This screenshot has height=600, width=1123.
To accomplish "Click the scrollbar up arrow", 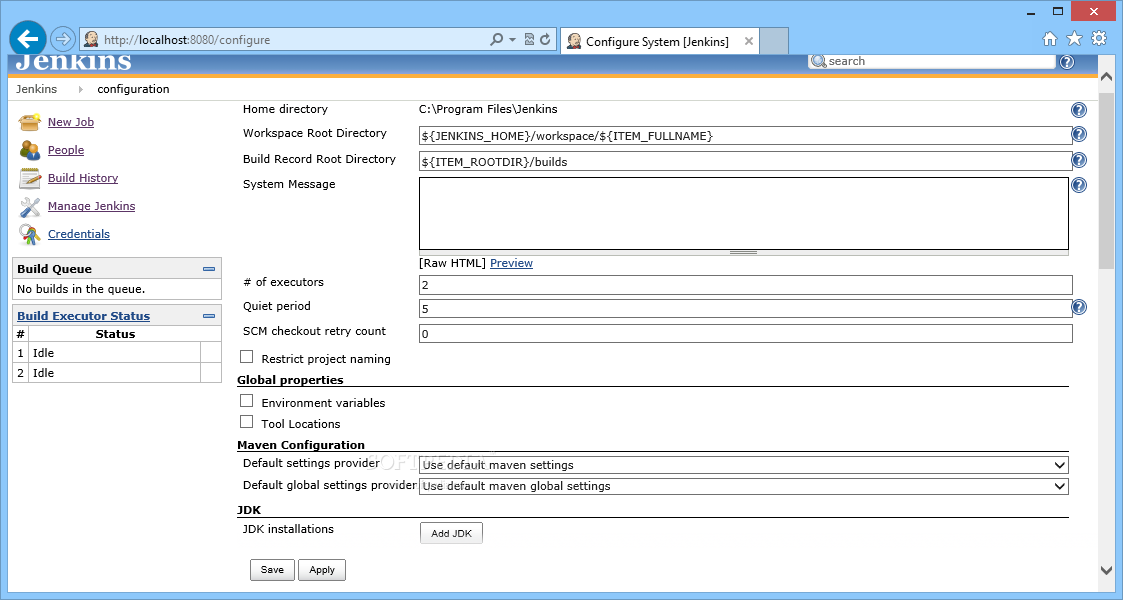I will point(1107,77).
